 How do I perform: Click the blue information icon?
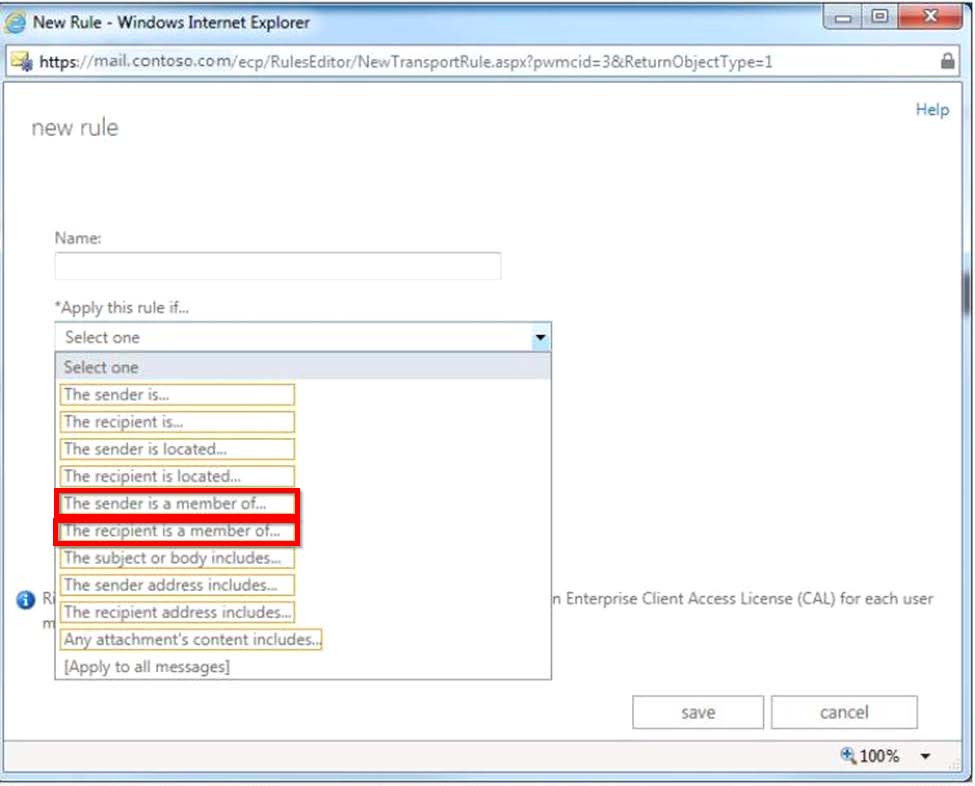point(25,599)
